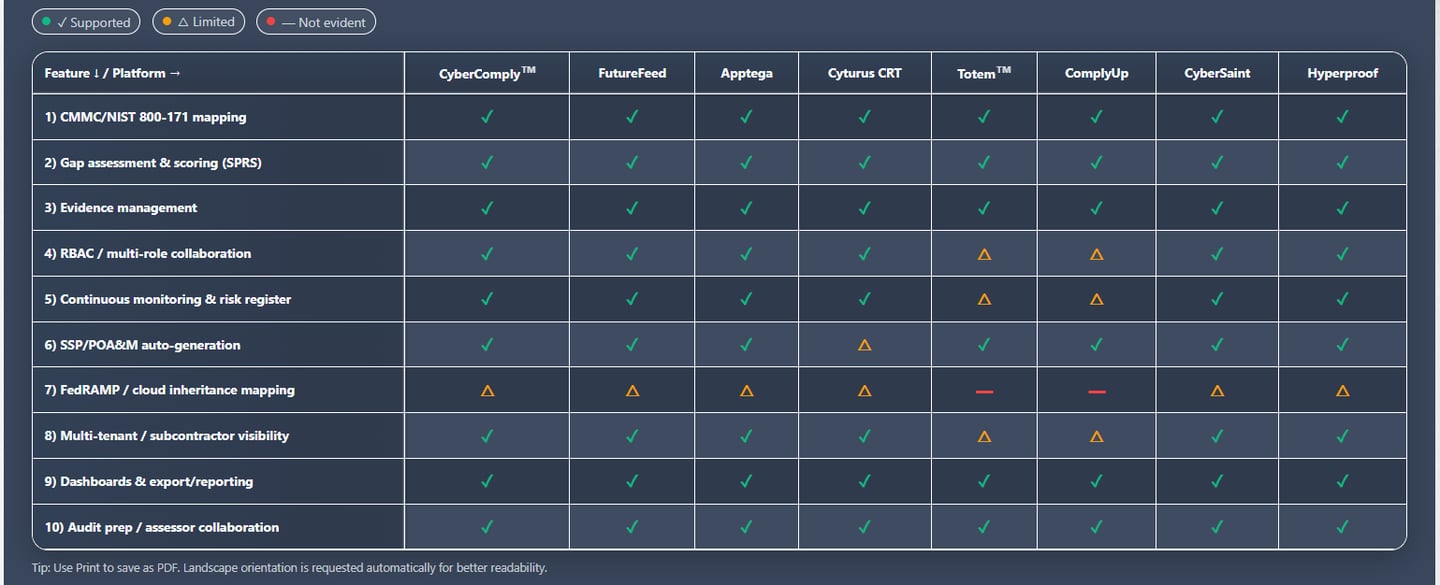Click the Hyperproof column header

[x=1342, y=73]
